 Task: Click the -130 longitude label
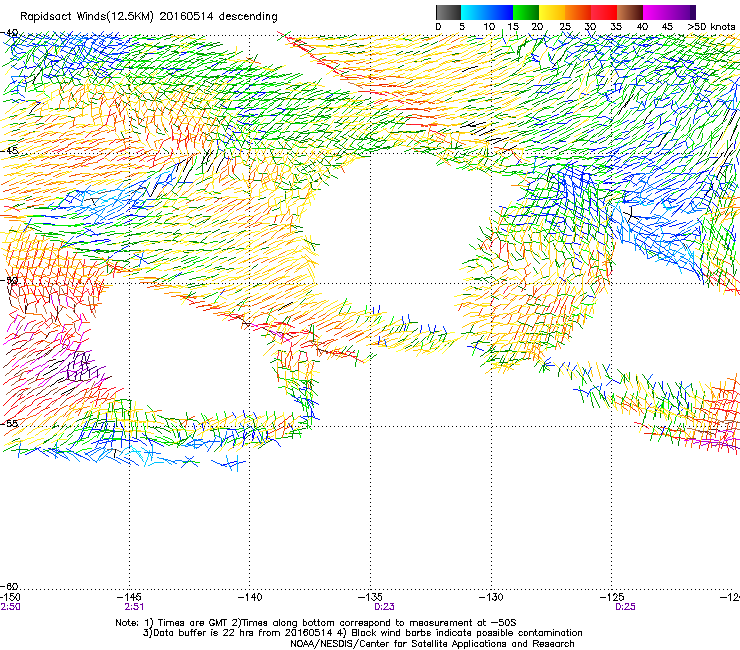(x=491, y=598)
